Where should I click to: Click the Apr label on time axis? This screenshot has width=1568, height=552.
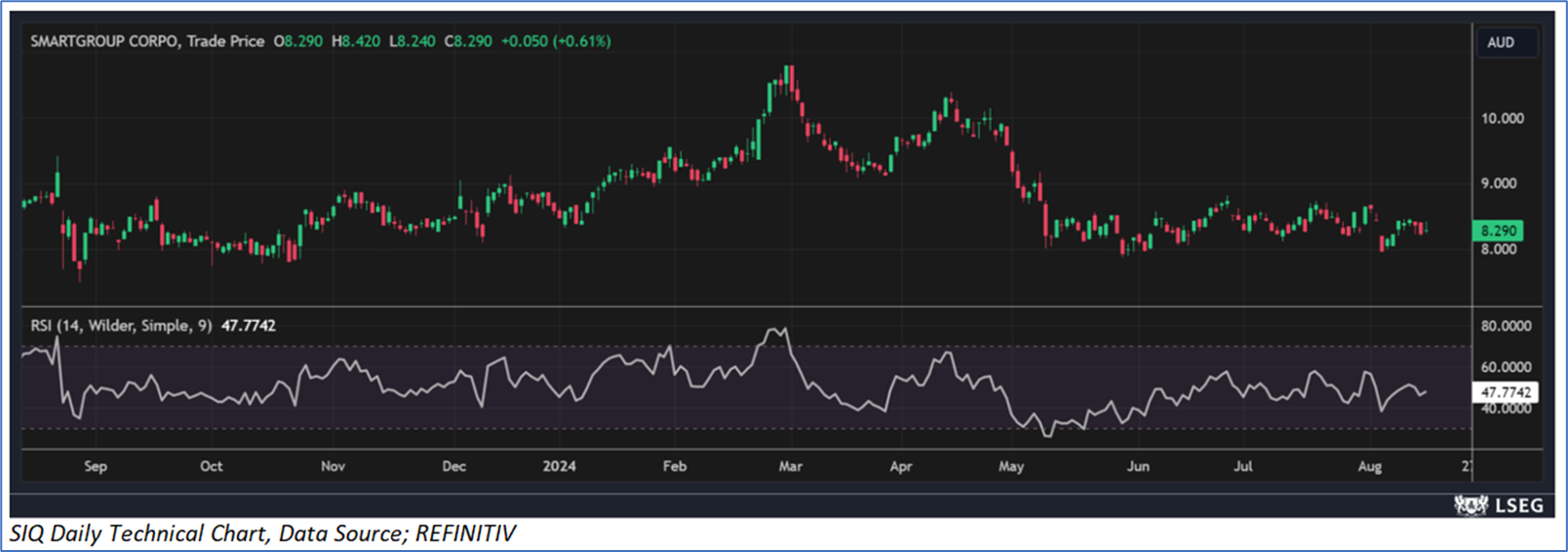901,466
